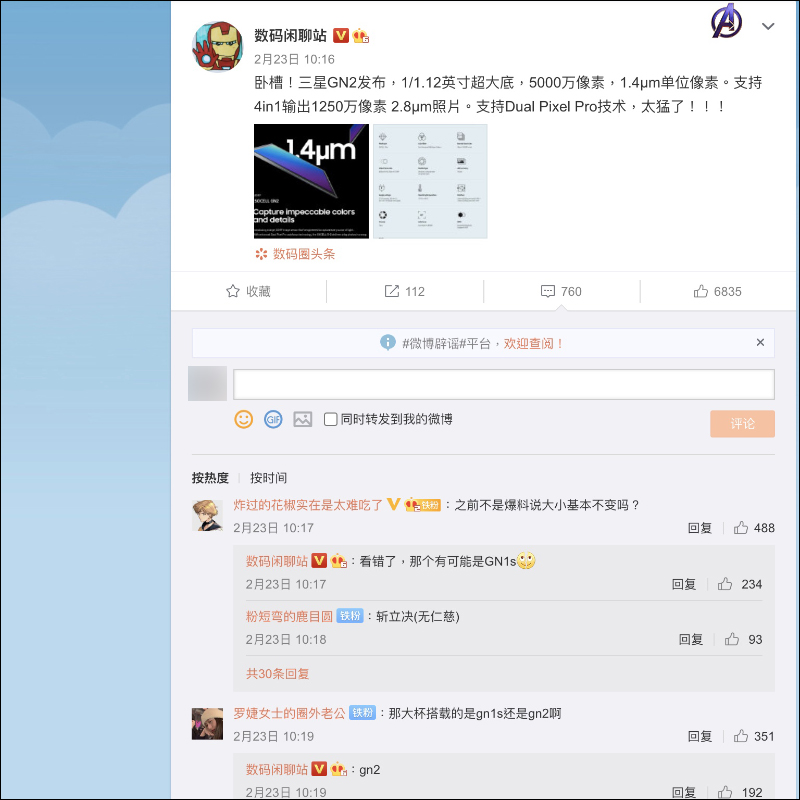This screenshot has height=800, width=800.
Task: Submit with the 评论 button
Action: pyautogui.click(x=742, y=423)
